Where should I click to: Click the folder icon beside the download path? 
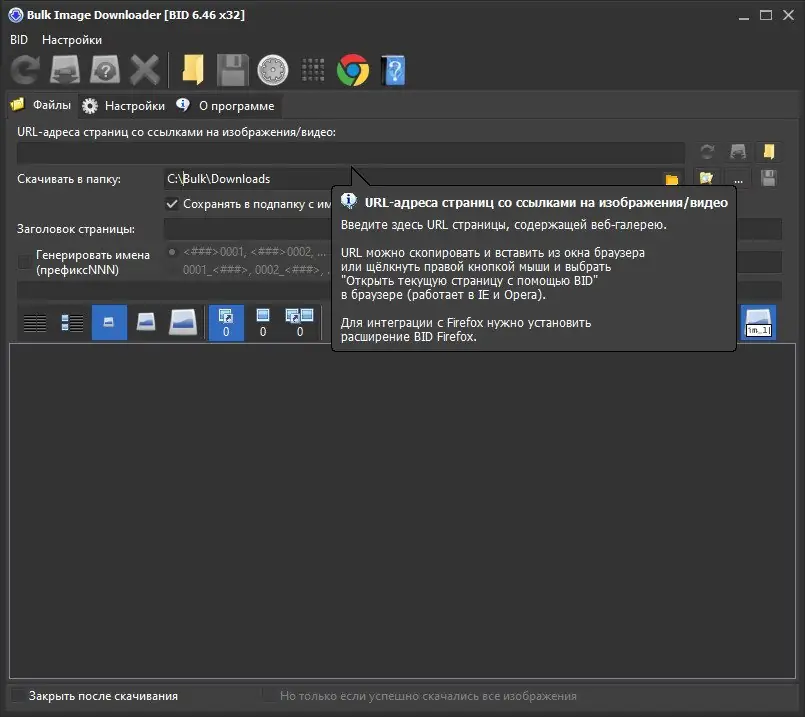pyautogui.click(x=673, y=178)
